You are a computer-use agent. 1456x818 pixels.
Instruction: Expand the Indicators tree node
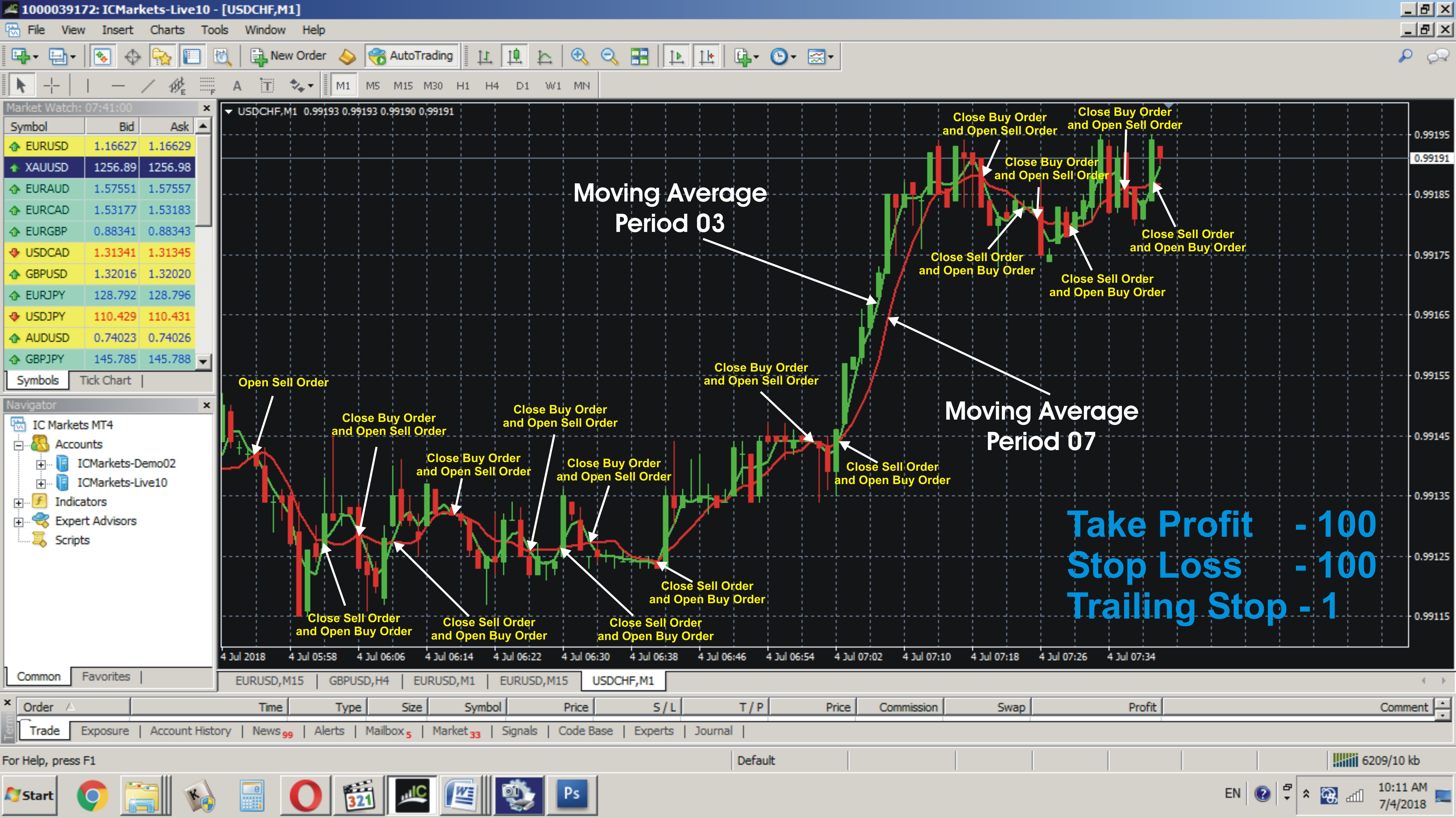19,503
